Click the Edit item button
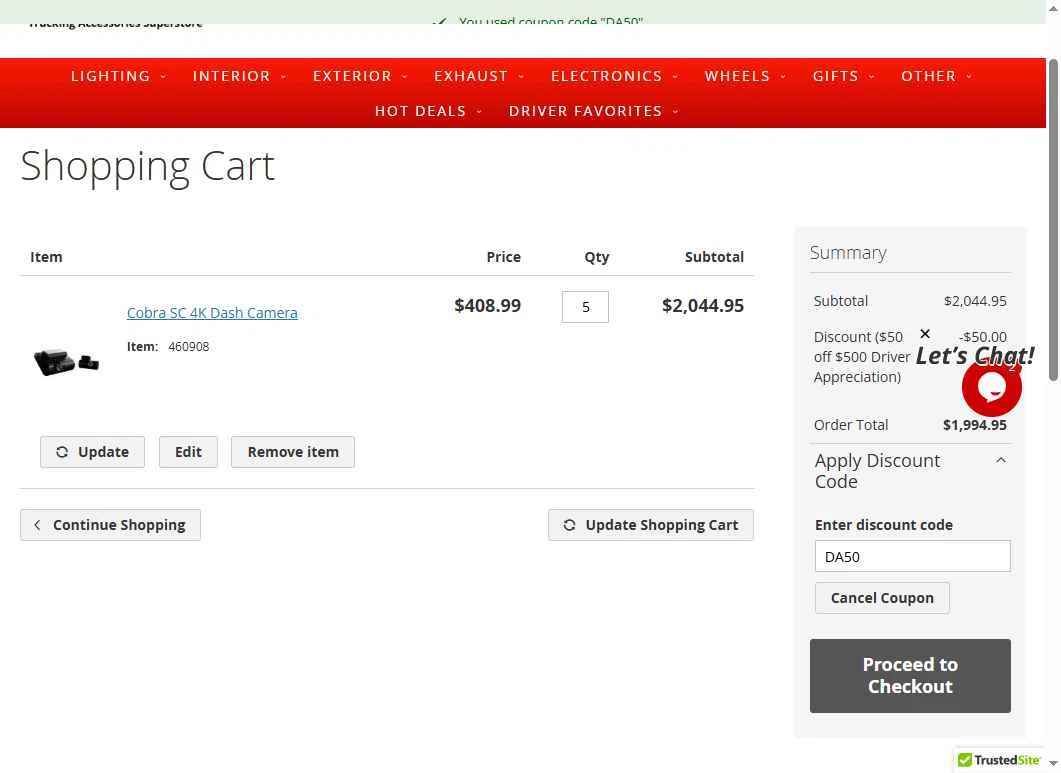This screenshot has height=773, width=1061. [x=188, y=451]
